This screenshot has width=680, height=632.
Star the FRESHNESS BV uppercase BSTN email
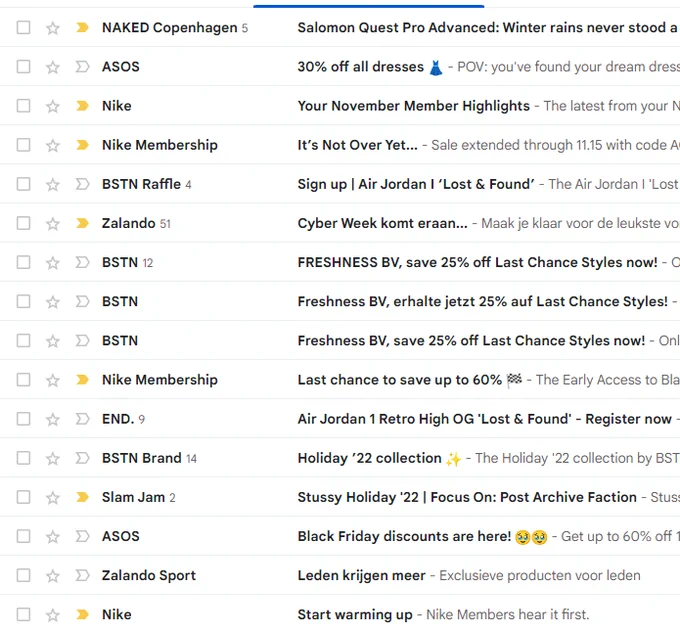52,263
